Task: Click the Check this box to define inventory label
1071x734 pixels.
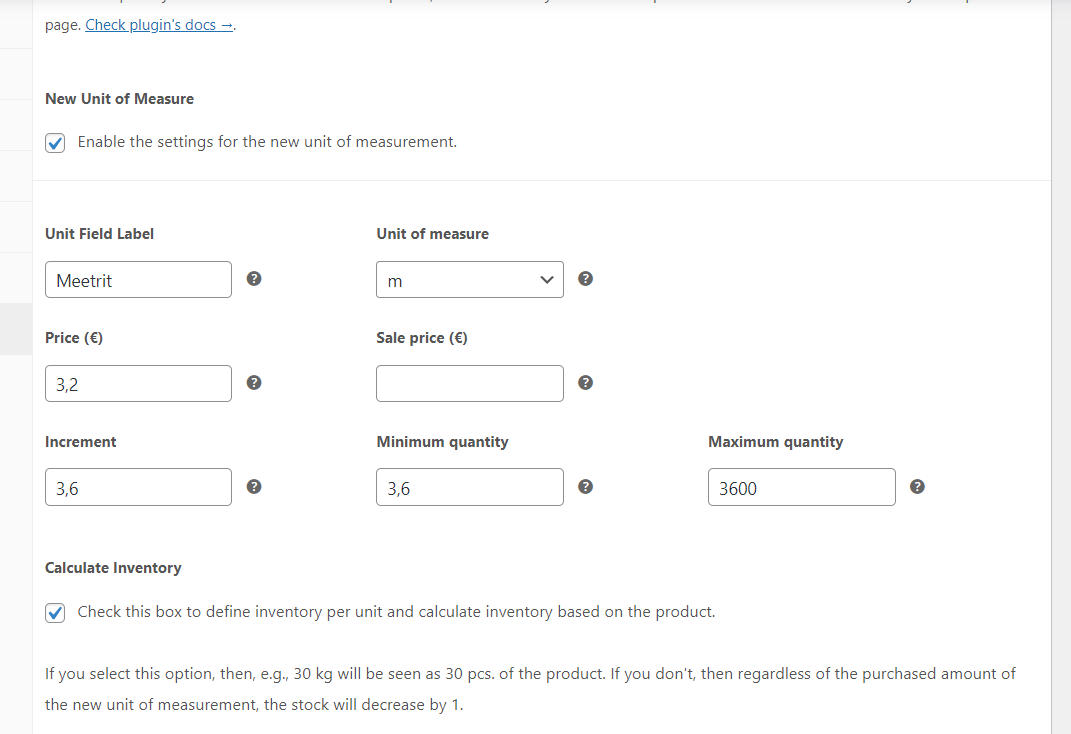Action: click(x=396, y=612)
